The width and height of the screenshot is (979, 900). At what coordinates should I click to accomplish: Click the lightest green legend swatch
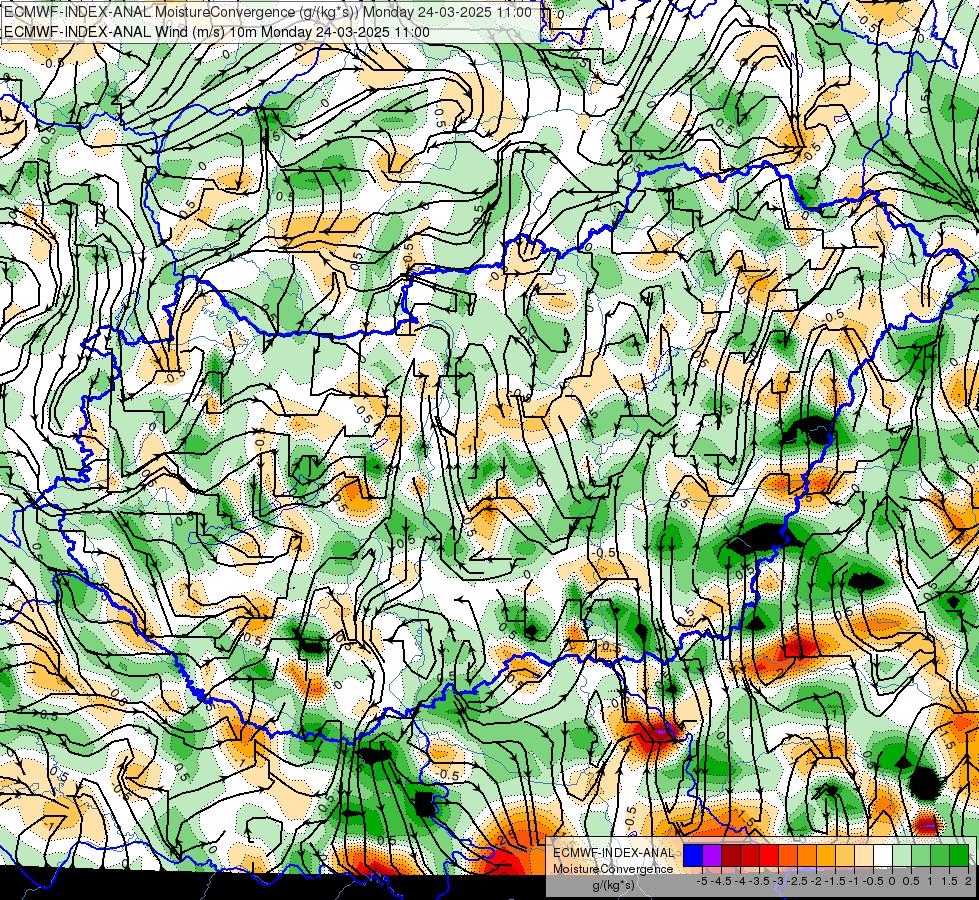pos(902,855)
